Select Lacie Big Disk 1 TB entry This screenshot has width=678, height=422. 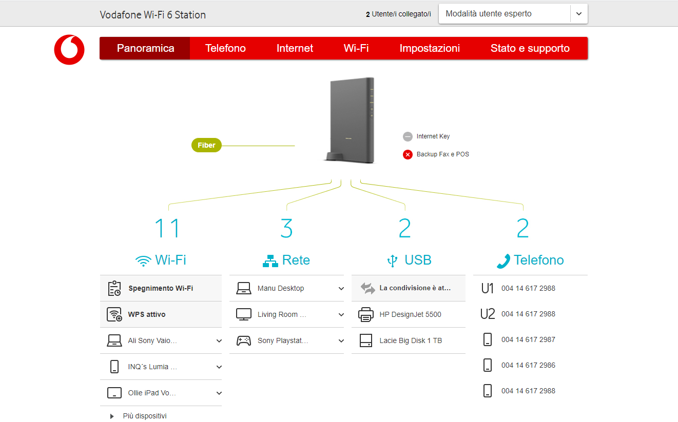coord(409,341)
